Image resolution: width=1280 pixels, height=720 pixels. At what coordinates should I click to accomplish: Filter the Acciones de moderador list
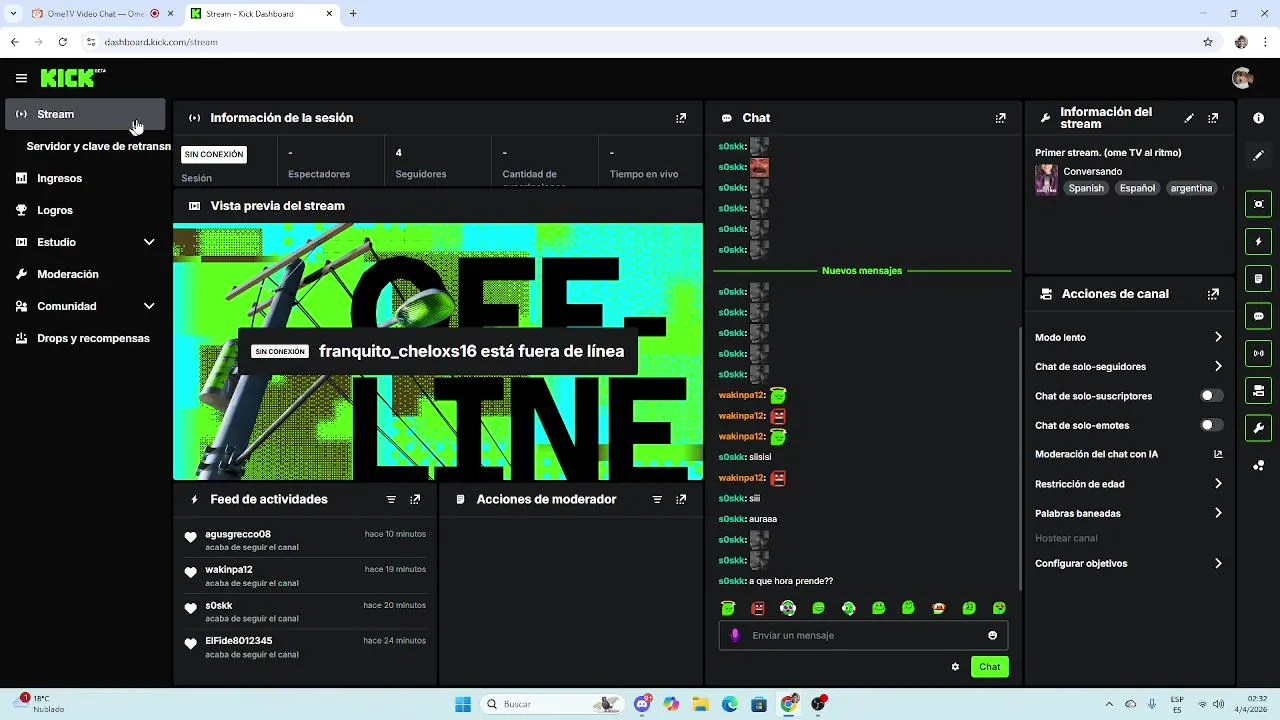pyautogui.click(x=657, y=499)
